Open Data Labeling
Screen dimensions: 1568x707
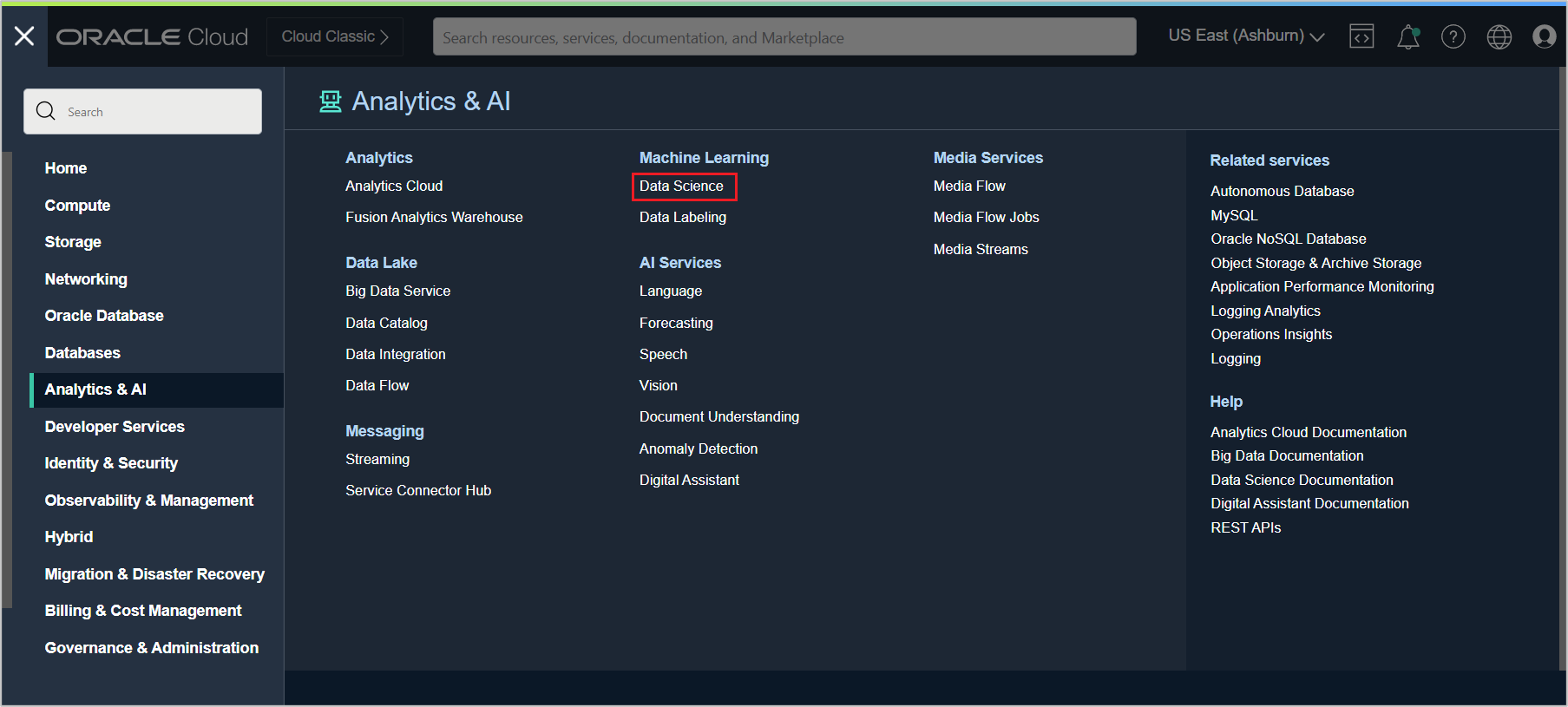(x=683, y=217)
